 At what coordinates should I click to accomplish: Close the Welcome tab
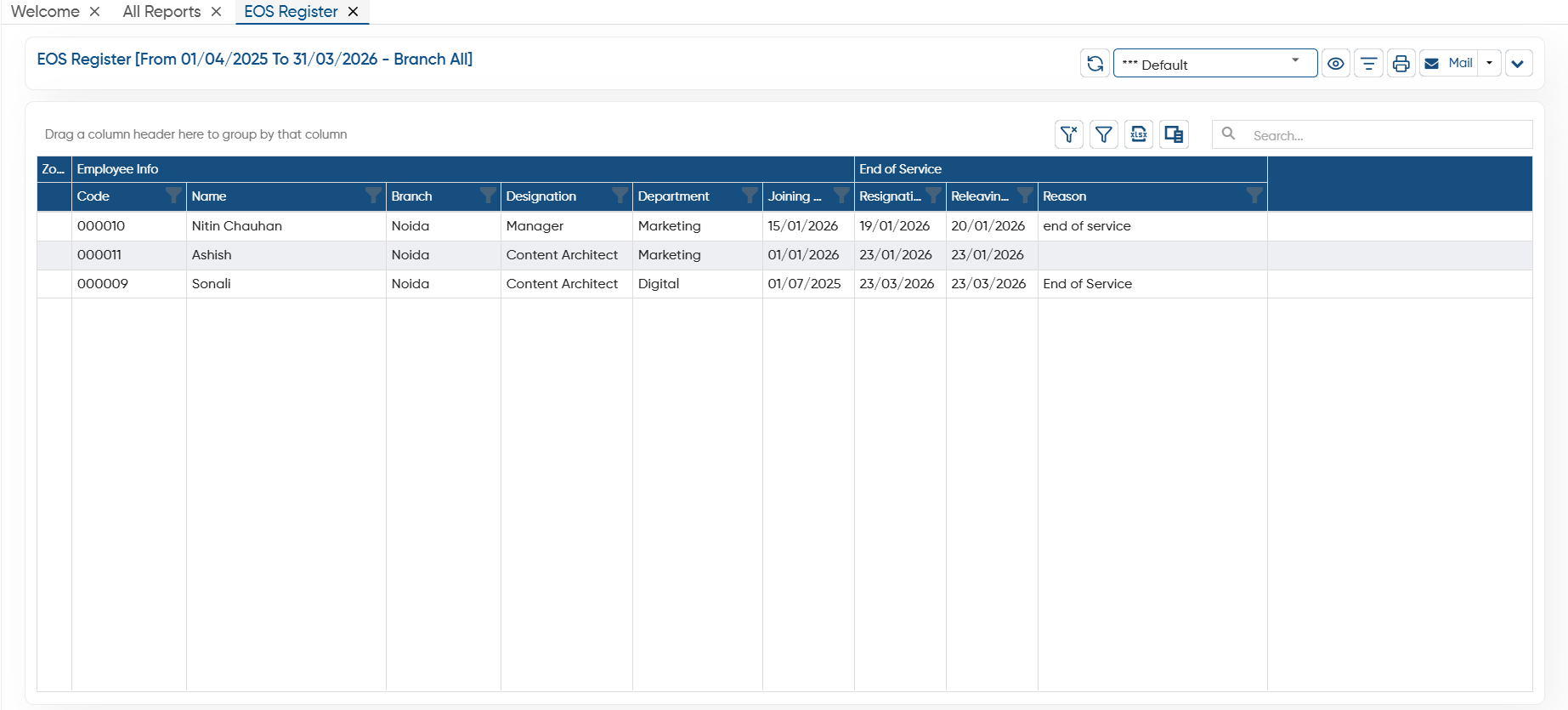(94, 12)
